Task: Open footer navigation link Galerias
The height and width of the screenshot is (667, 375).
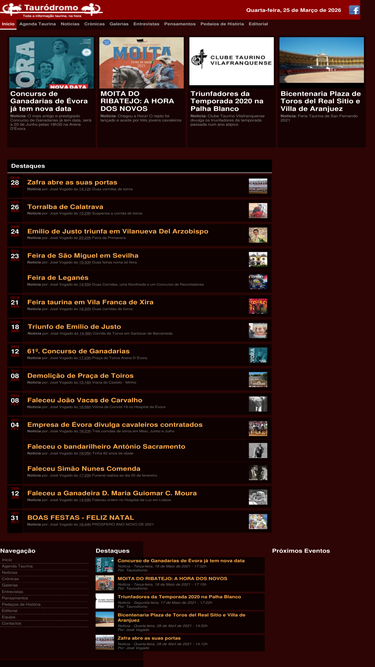Action: point(10,585)
